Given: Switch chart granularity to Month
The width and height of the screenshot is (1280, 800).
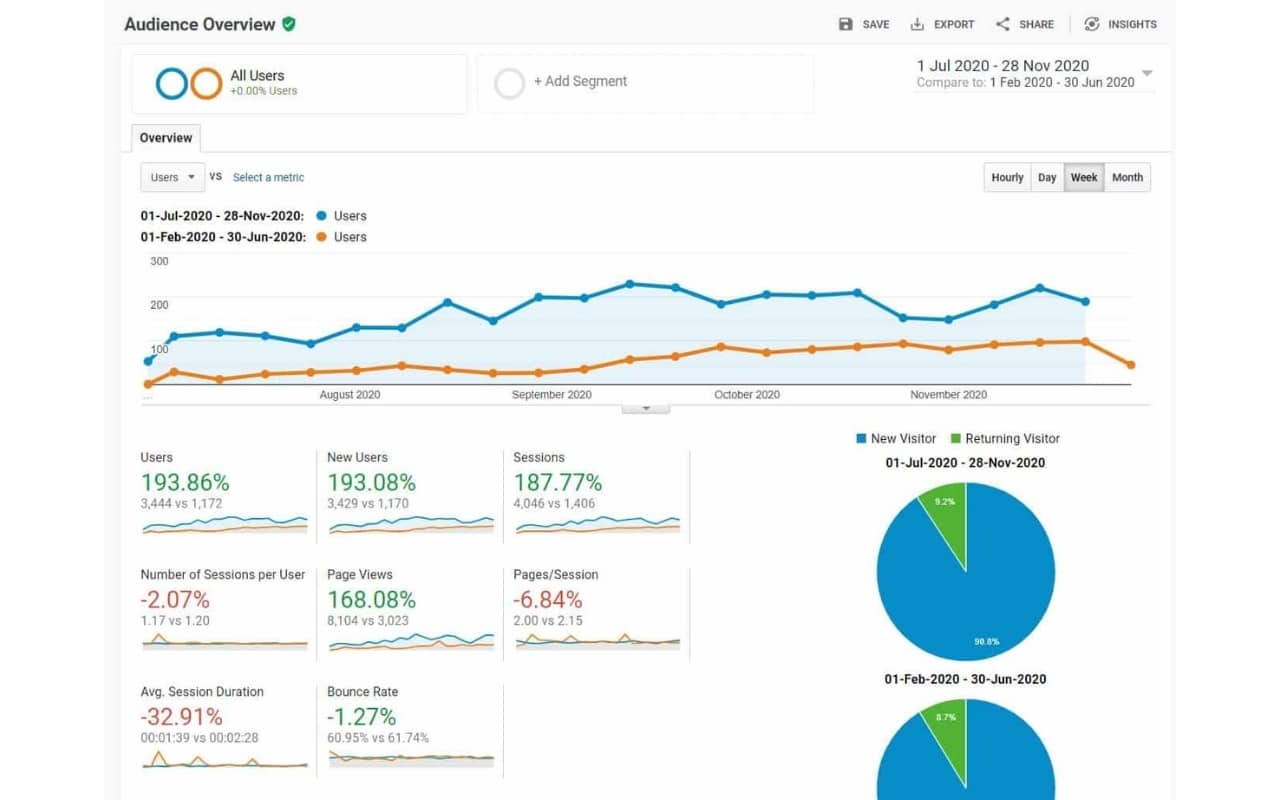Looking at the screenshot, I should pos(1127,177).
